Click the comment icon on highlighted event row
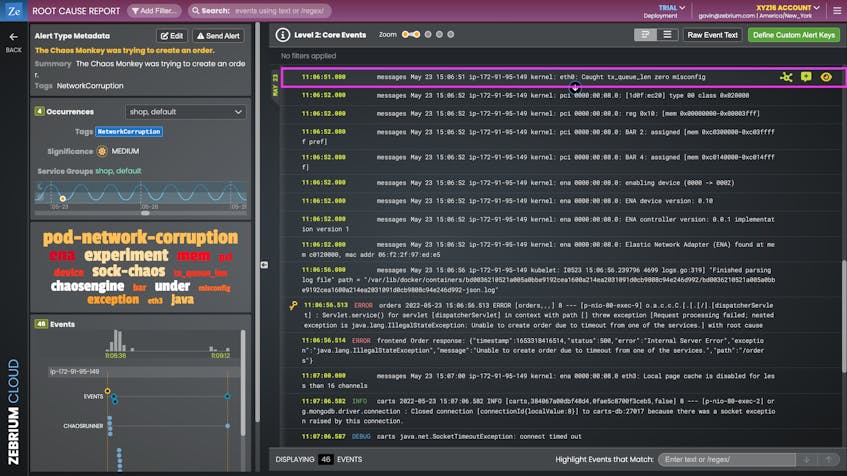The width and height of the screenshot is (847, 476). (806, 77)
